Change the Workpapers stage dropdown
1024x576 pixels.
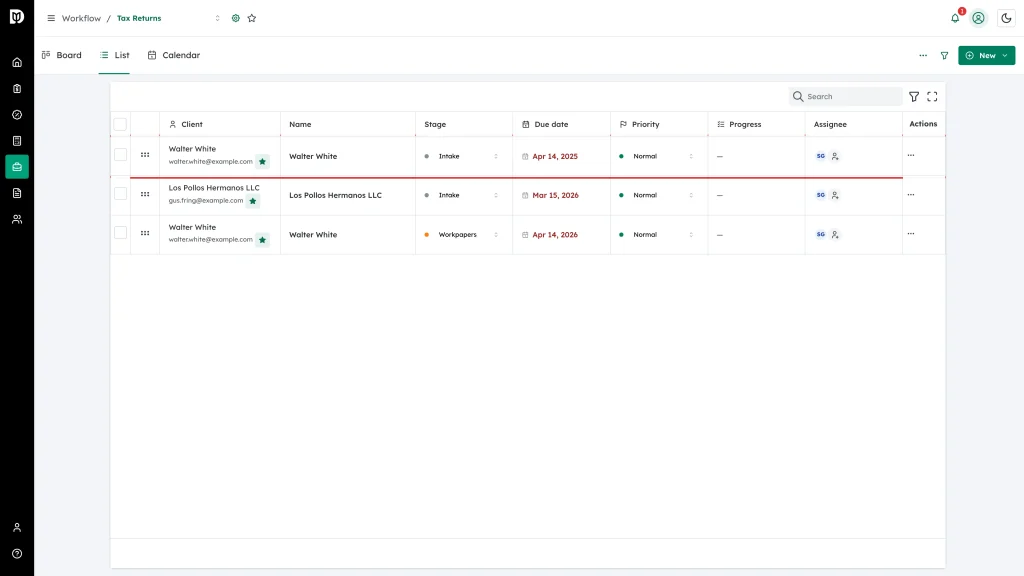click(462, 234)
